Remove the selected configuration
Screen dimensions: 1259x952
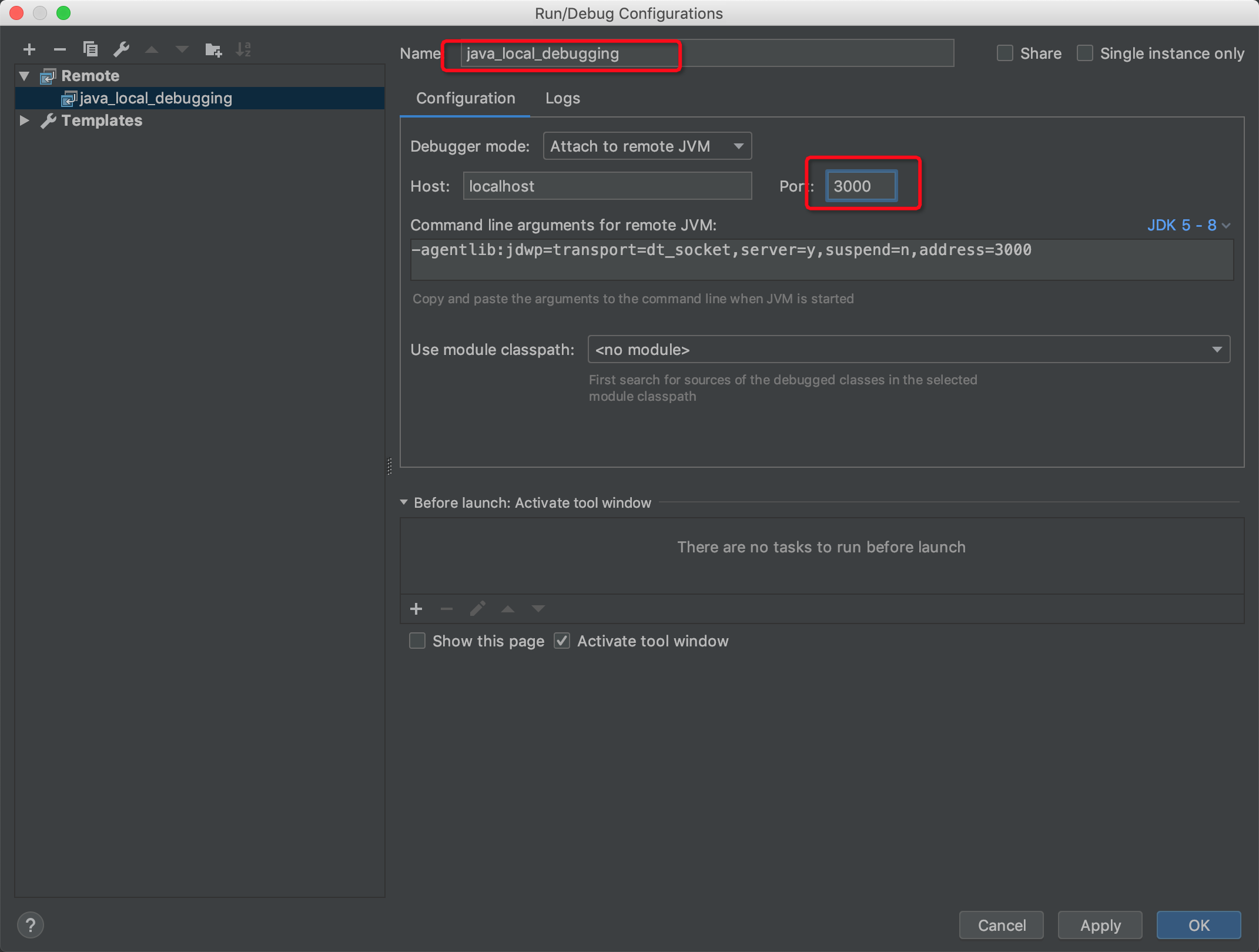(59, 50)
